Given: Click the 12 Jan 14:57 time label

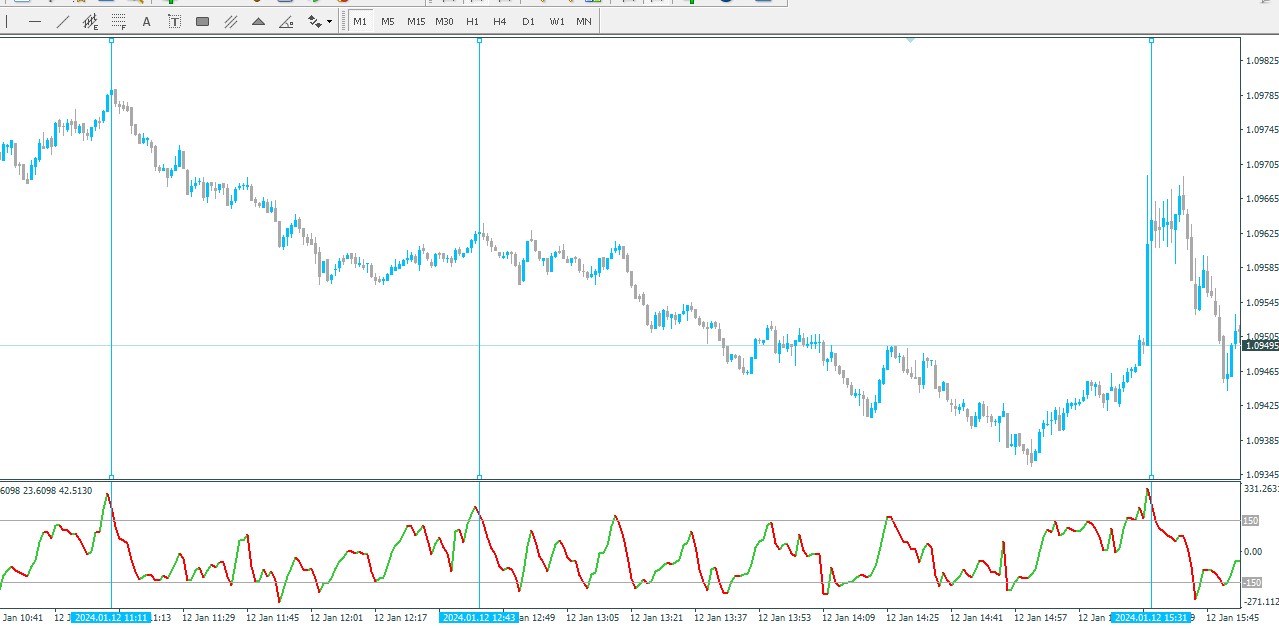Looking at the screenshot, I should coord(1042,618).
